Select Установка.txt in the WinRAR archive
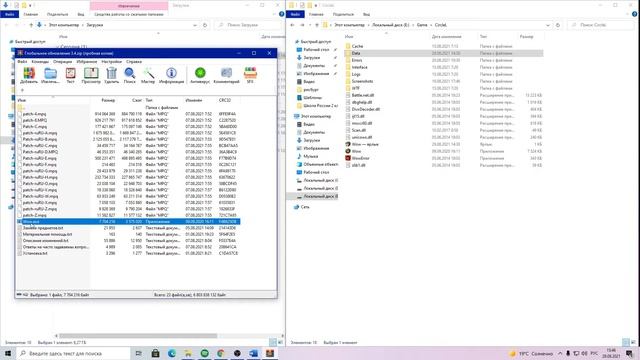640x360 pixels. 35,253
